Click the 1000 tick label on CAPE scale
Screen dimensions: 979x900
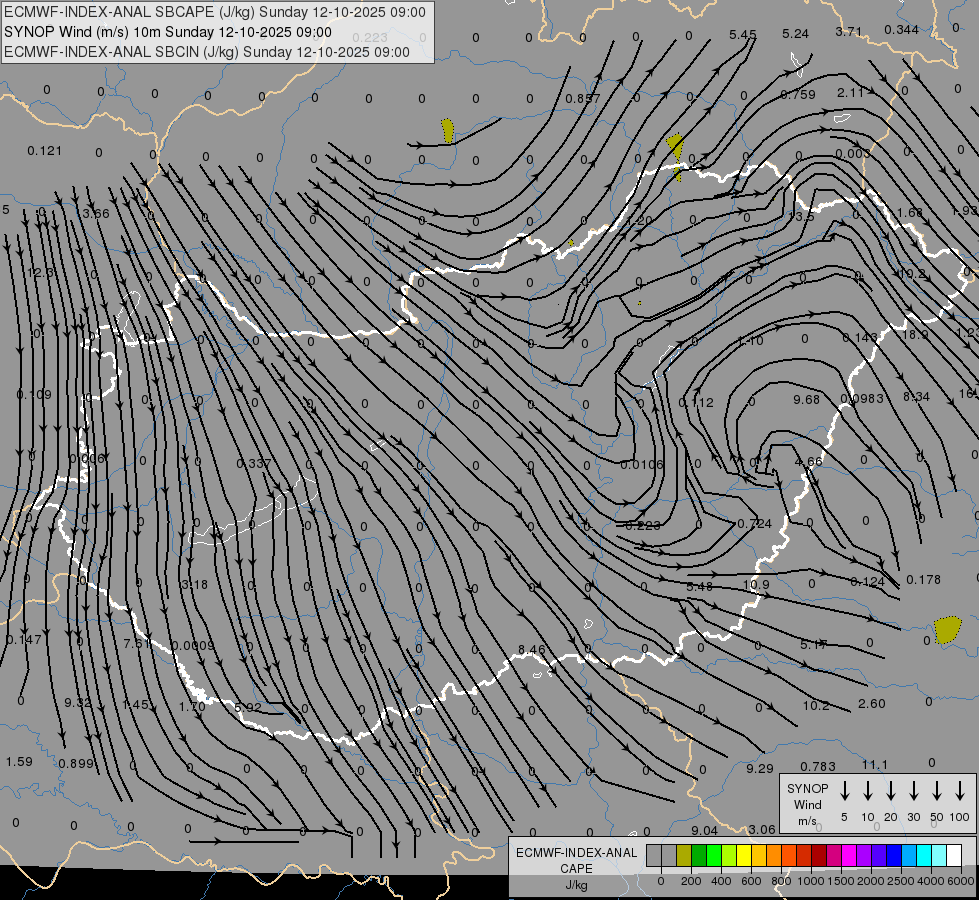pos(810,881)
